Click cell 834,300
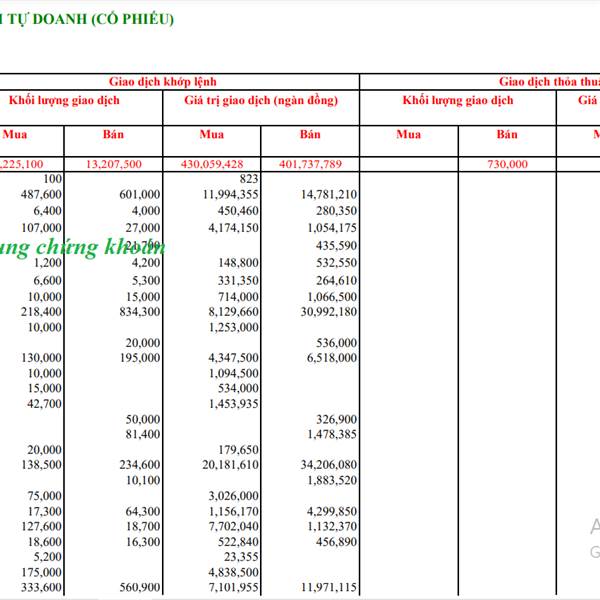600x600 pixels. click(x=140, y=312)
